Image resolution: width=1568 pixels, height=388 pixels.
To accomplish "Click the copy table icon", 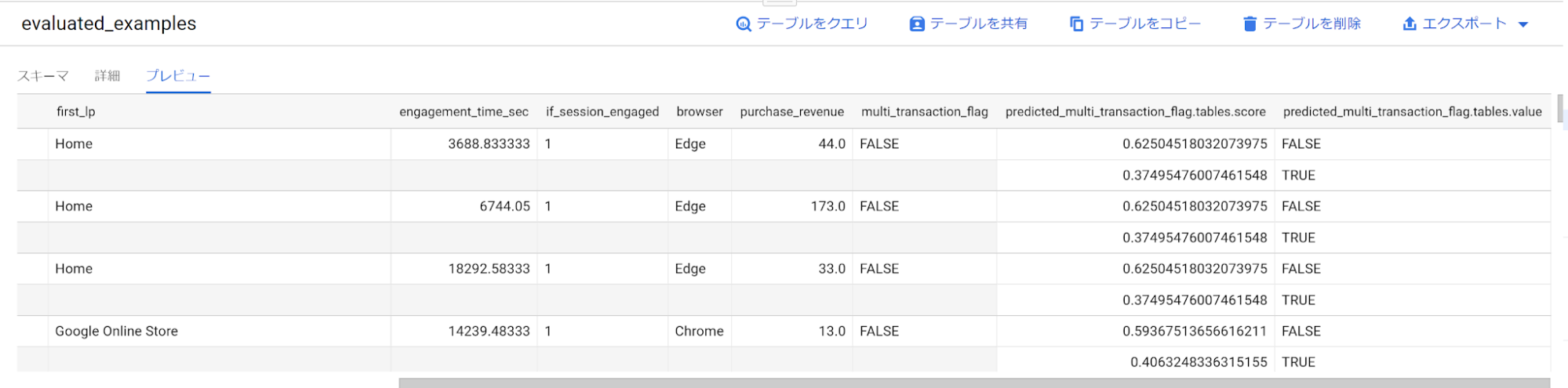I will (x=1076, y=24).
